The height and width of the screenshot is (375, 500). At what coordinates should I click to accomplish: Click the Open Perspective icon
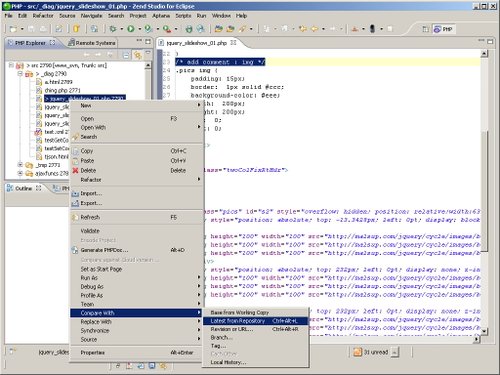(x=425, y=29)
